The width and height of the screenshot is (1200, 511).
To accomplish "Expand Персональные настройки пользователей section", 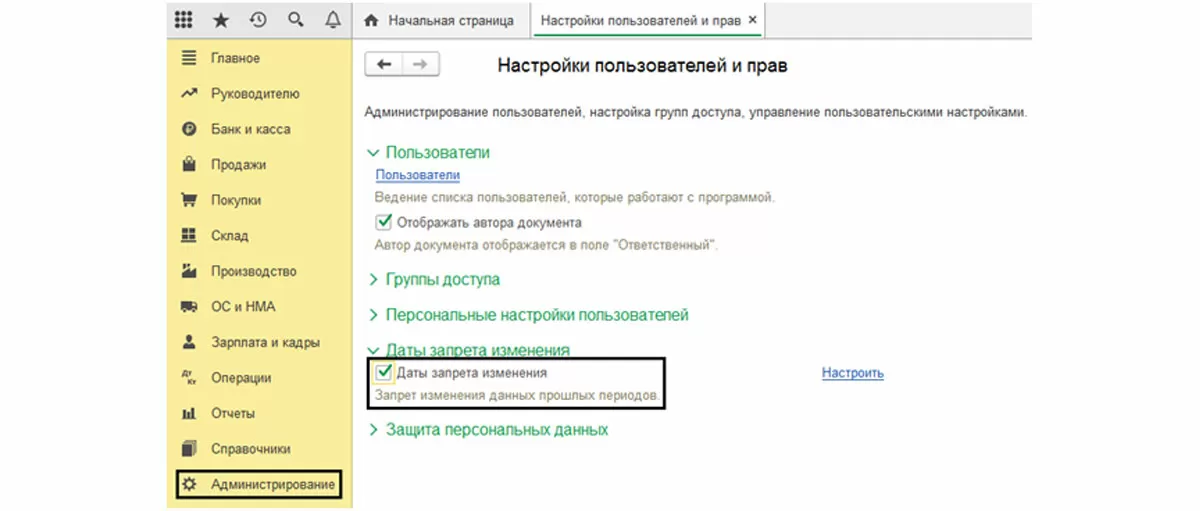I will [528, 315].
